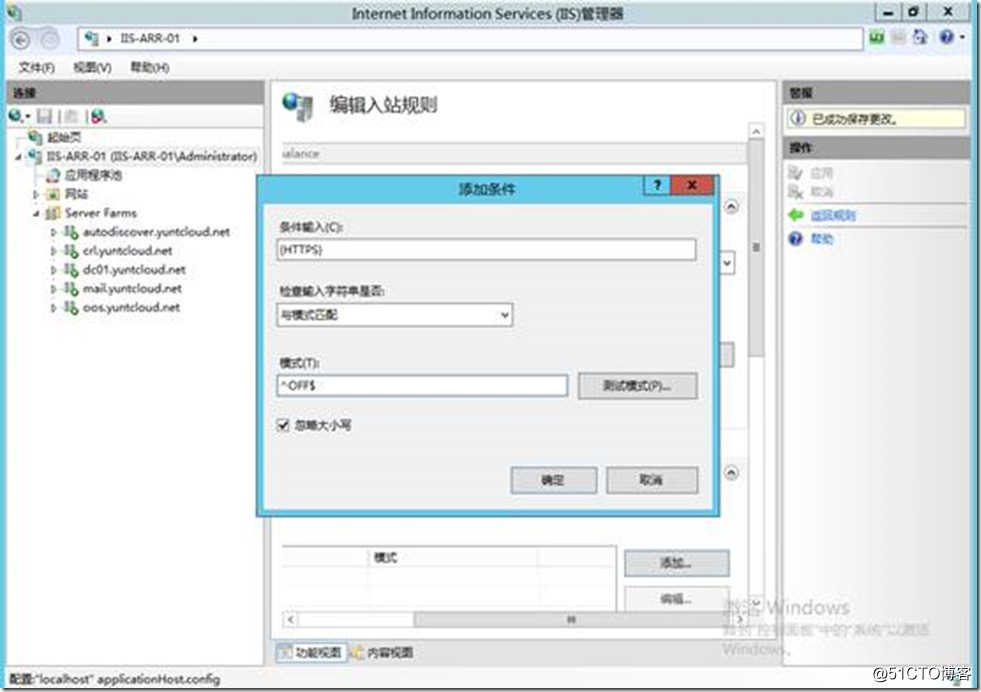
Task: Click 返回规则 back to rules link
Action: 833,216
